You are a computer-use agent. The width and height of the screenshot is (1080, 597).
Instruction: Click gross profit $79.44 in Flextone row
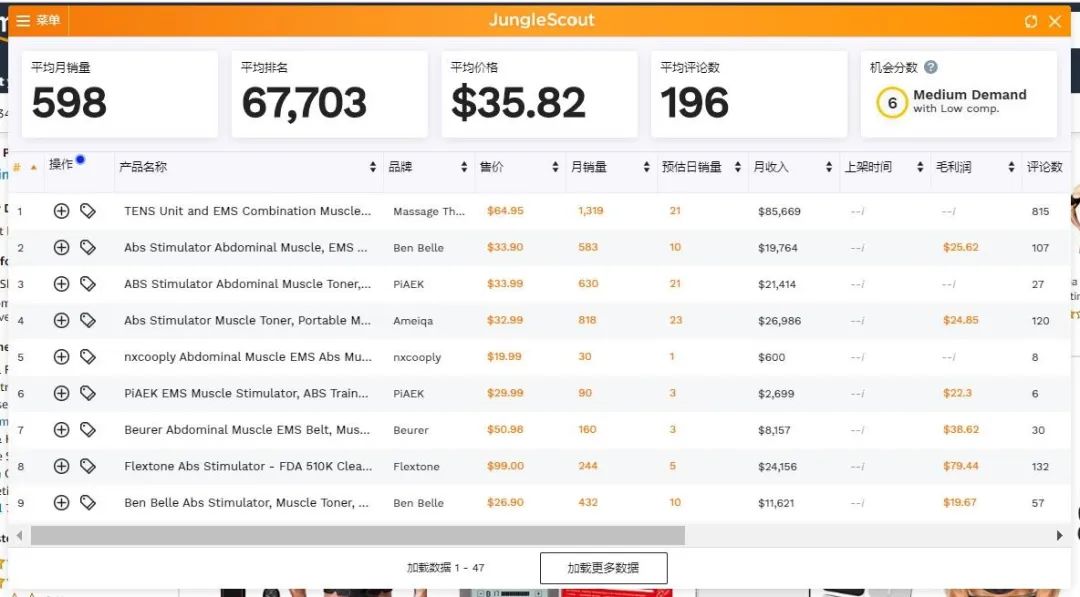[x=960, y=466]
